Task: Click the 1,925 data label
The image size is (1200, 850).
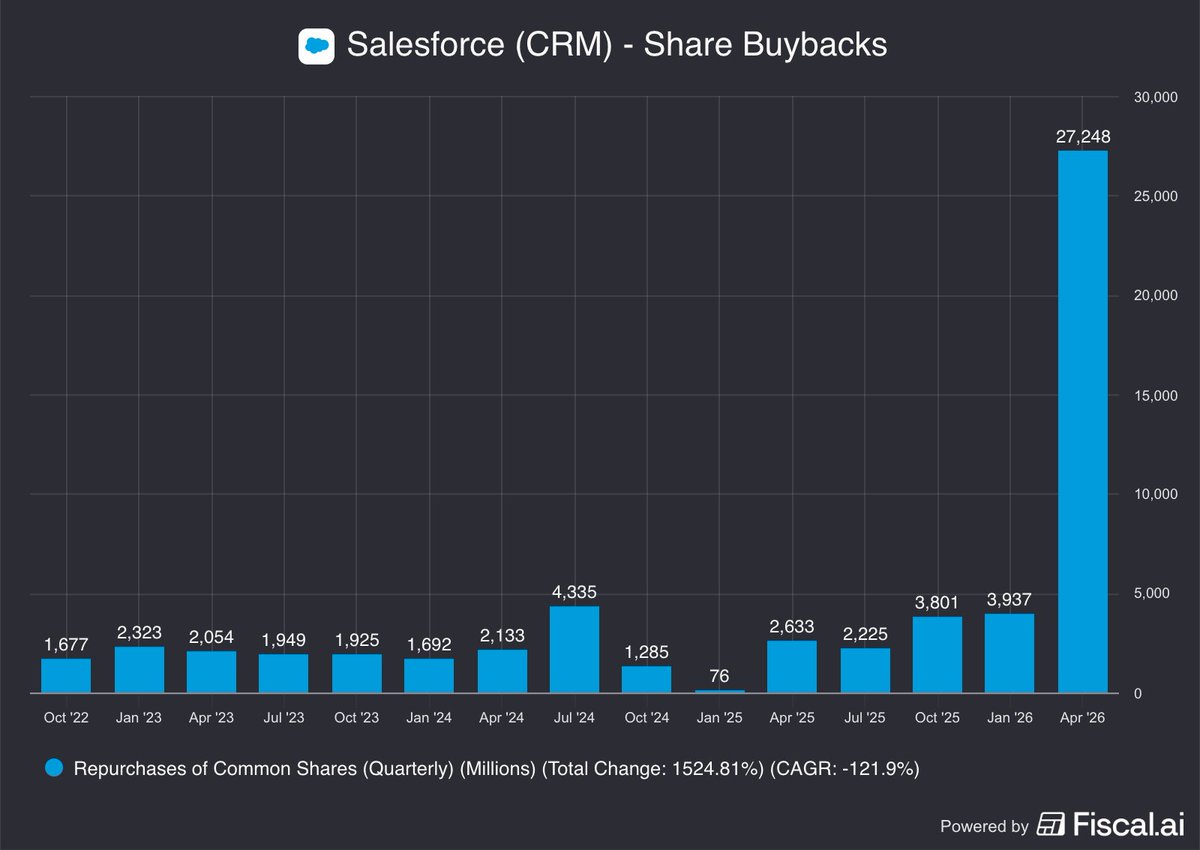Action: point(357,639)
